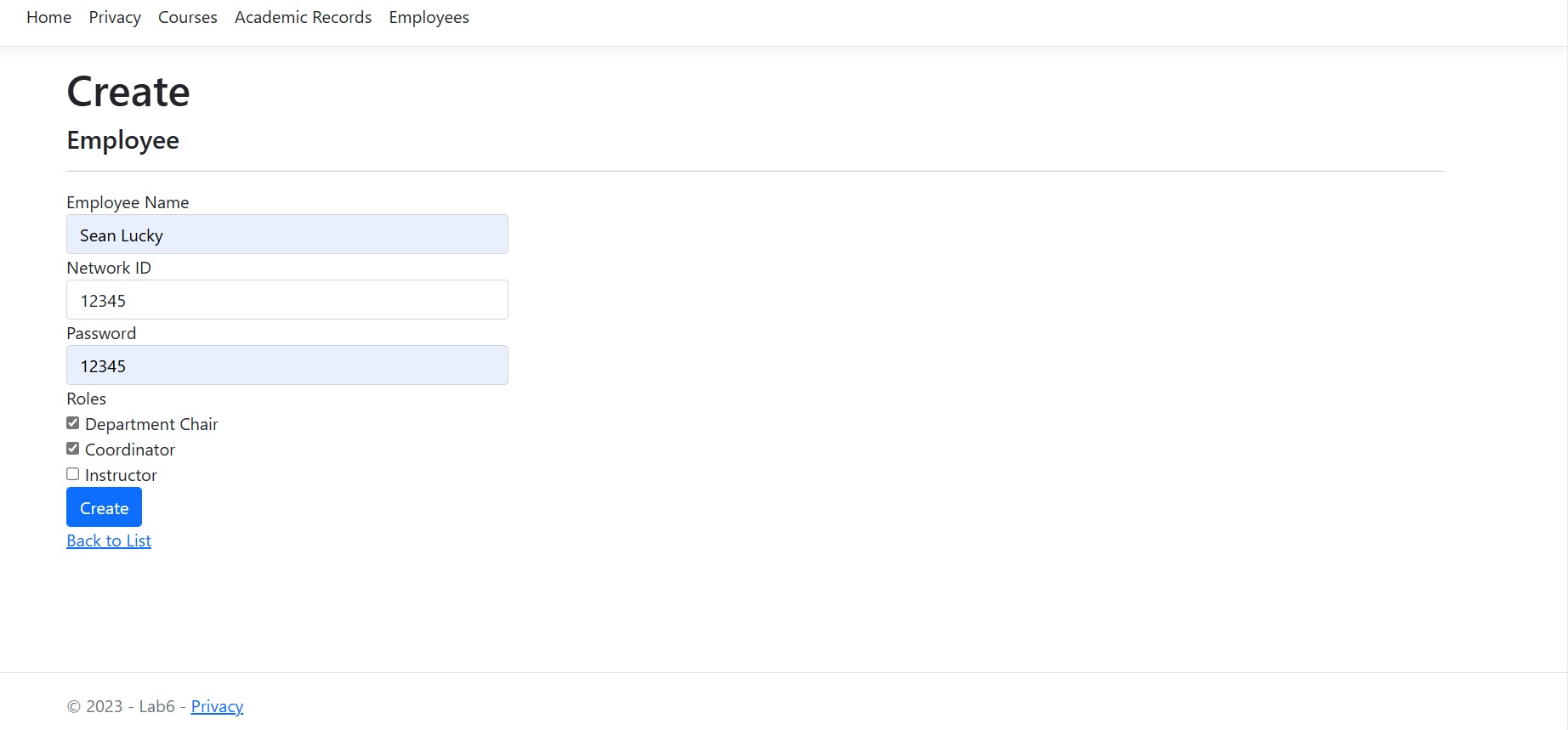
Task: Click the 'Employee Name' field label
Action: pos(128,202)
